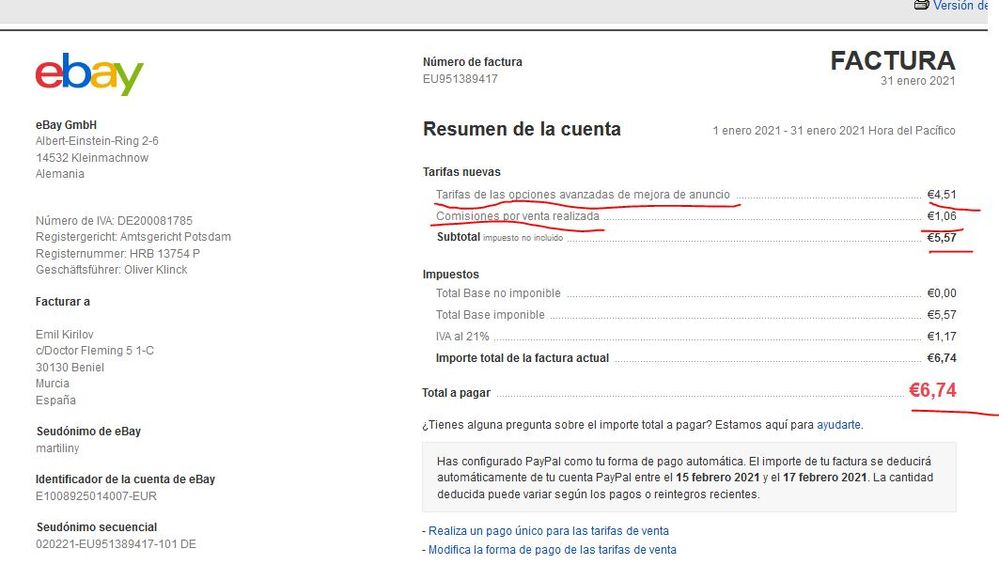The width and height of the screenshot is (999, 567).
Task: Click Registernummer: HRB 13754 P
Action: click(x=118, y=254)
